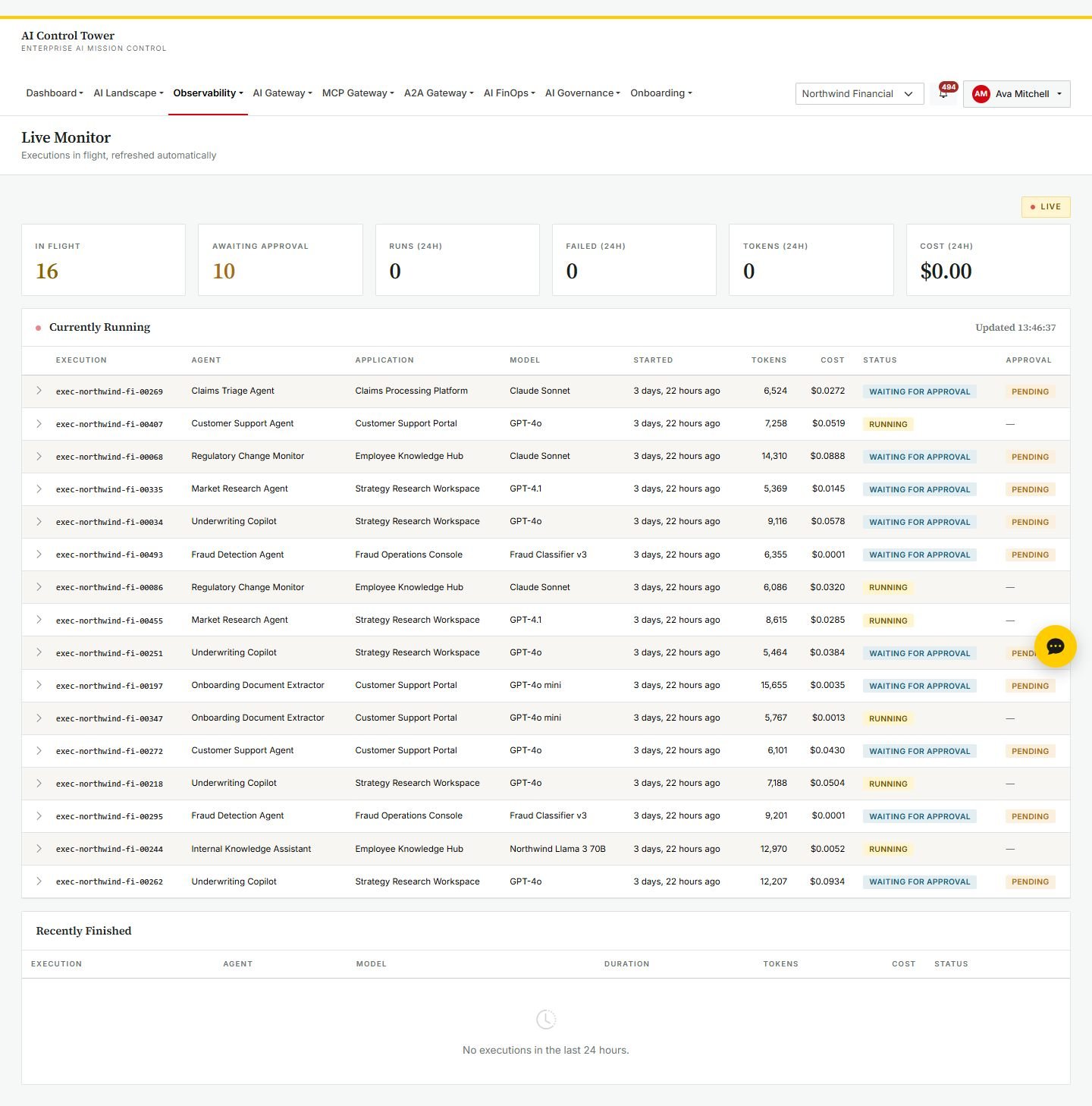Expand row exec-northwind-fi-00269
The image size is (1092, 1106).
39,391
